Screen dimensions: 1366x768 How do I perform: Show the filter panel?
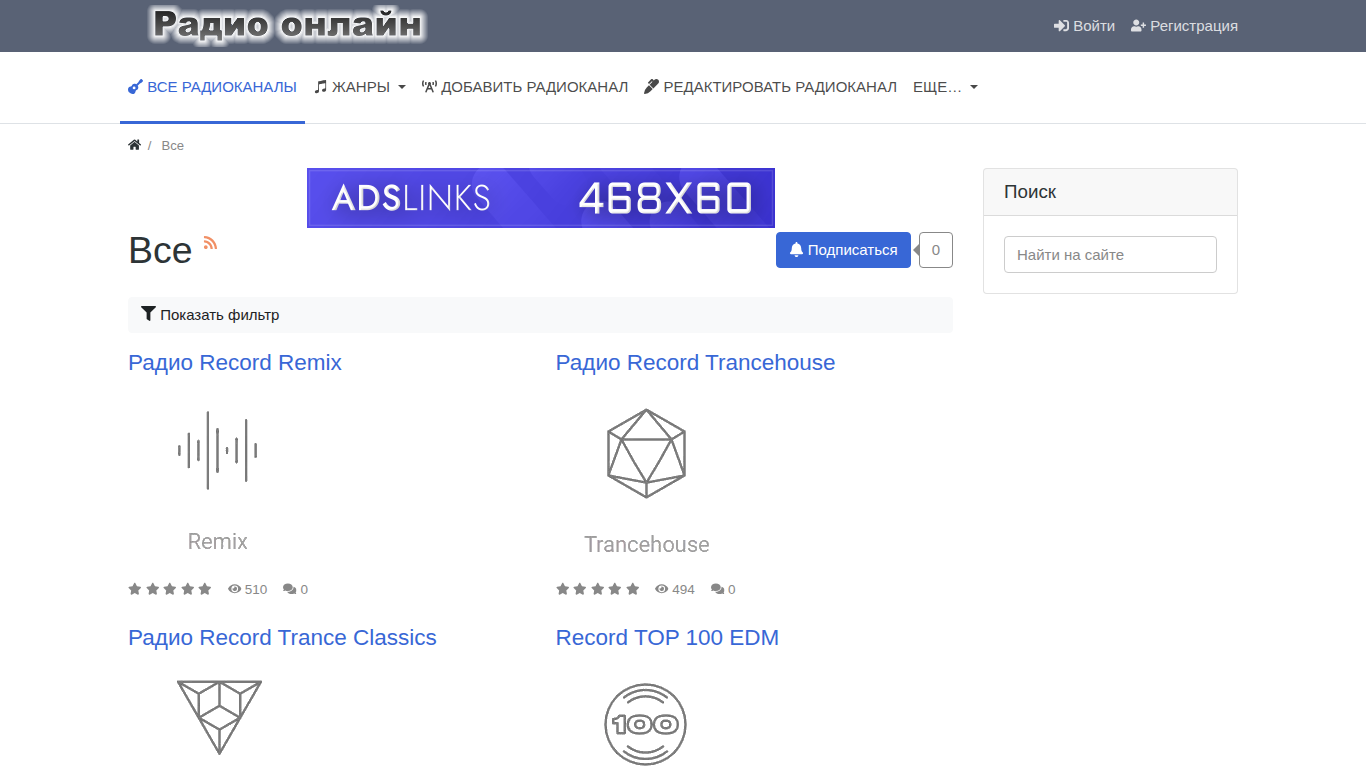pyautogui.click(x=540, y=315)
